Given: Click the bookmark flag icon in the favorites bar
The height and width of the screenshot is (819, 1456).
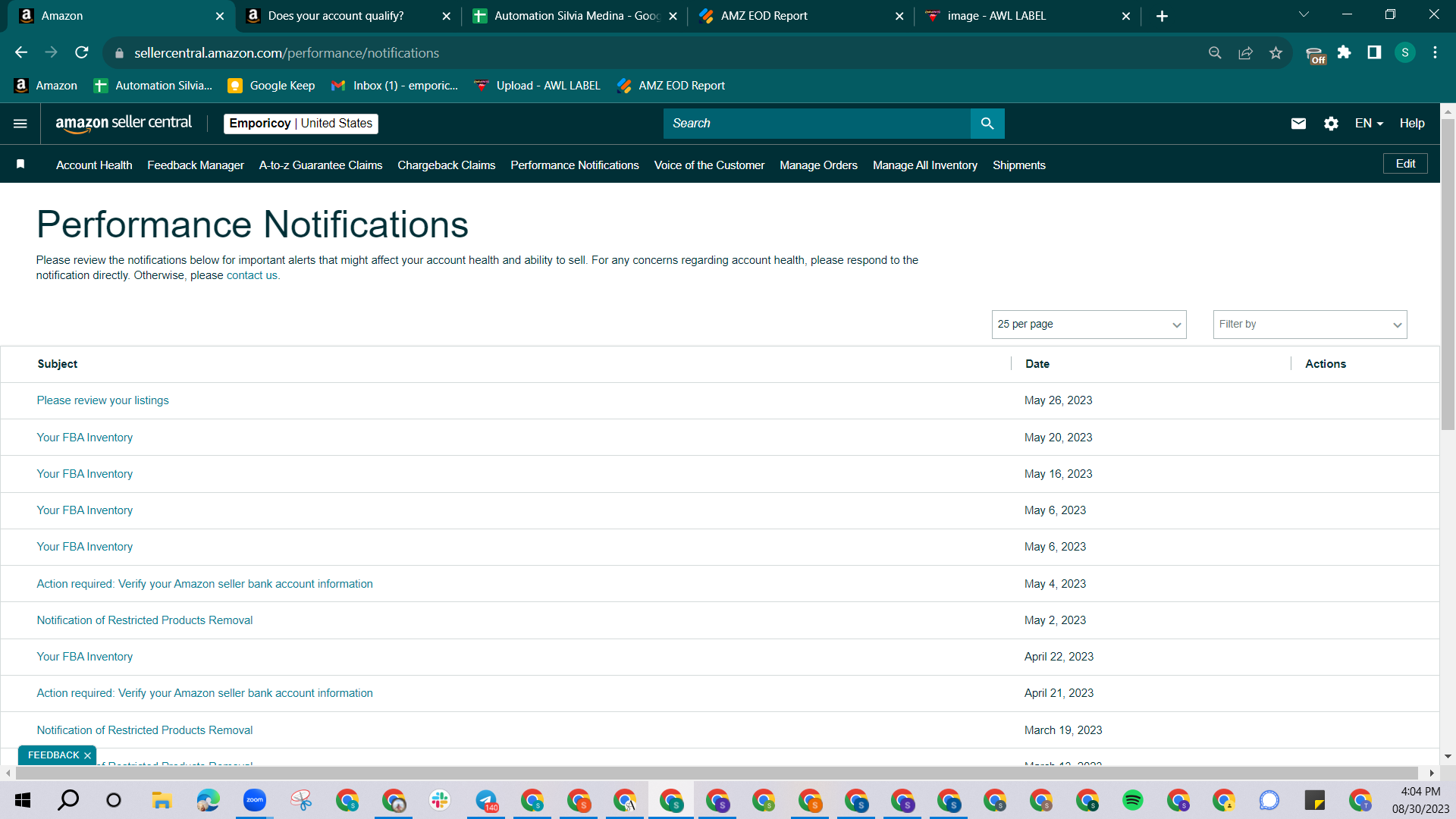Looking at the screenshot, I should [x=21, y=165].
